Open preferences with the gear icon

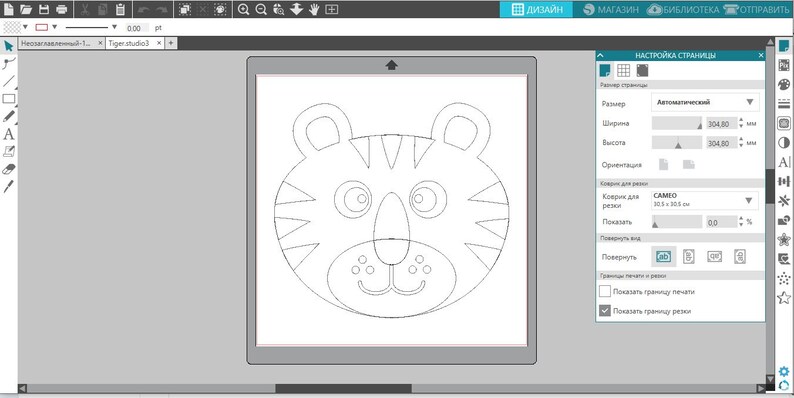tap(784, 372)
